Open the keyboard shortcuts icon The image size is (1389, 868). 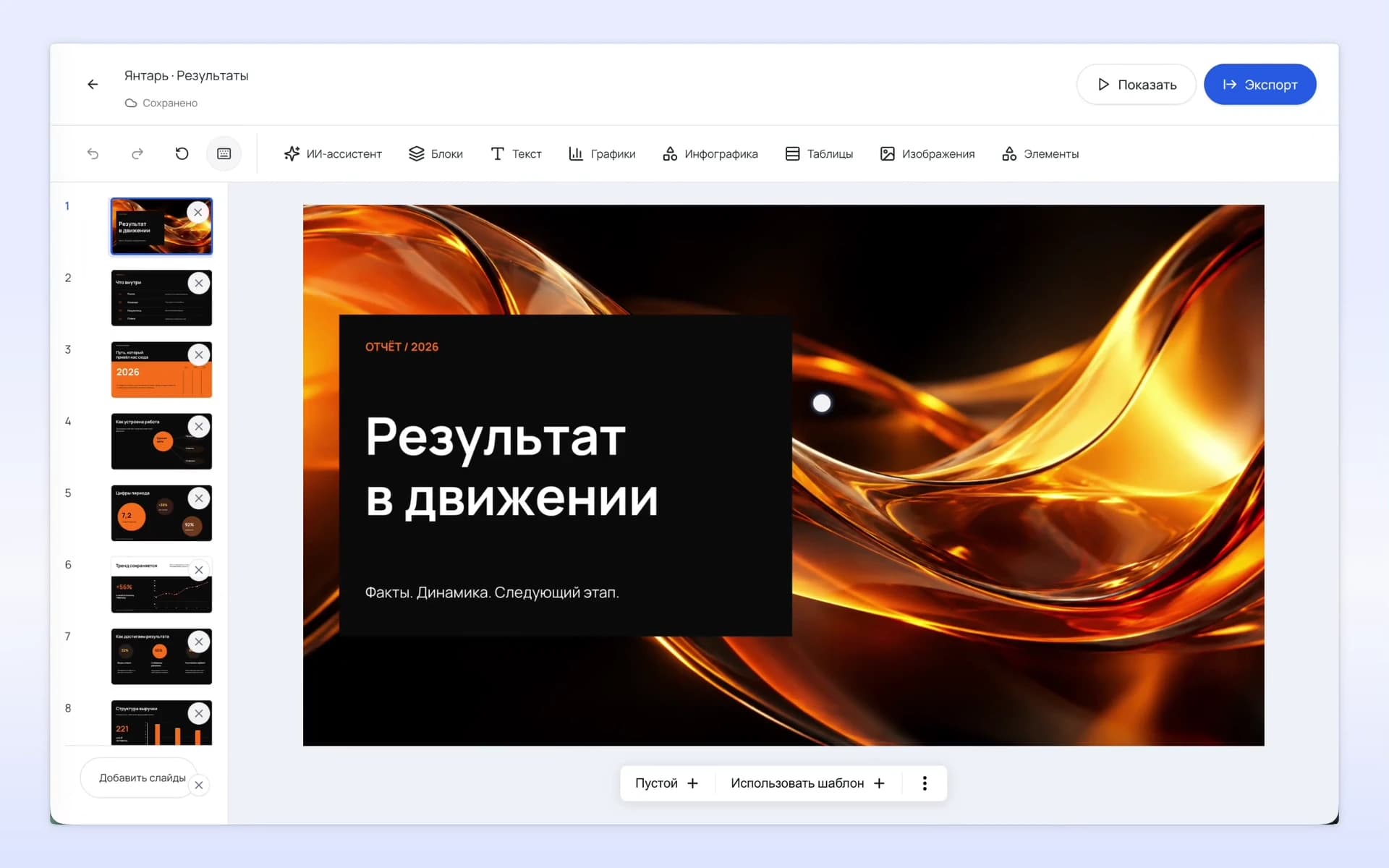coord(224,153)
